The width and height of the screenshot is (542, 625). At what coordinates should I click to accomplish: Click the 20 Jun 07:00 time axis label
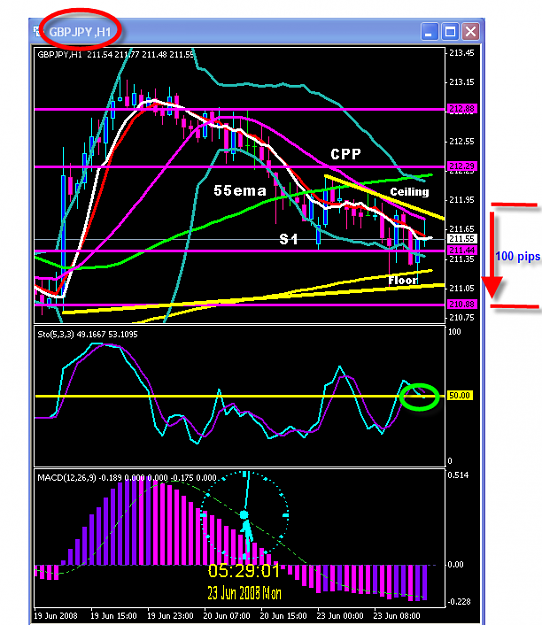click(x=227, y=616)
